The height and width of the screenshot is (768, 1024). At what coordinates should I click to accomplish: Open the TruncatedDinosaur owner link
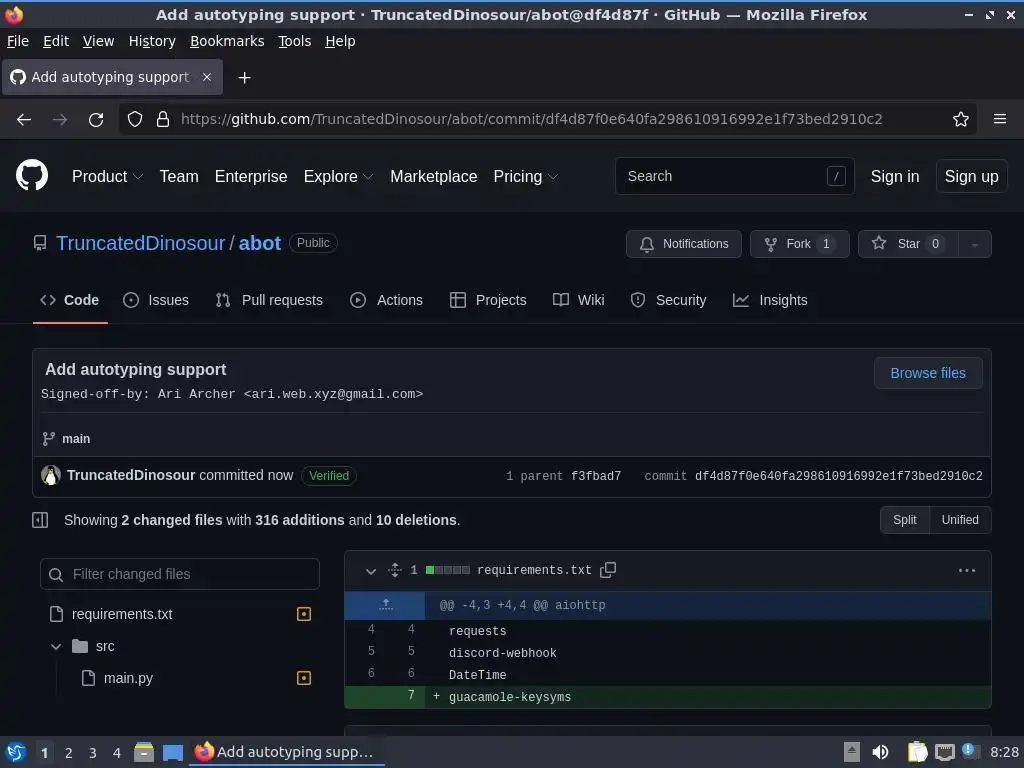[140, 243]
